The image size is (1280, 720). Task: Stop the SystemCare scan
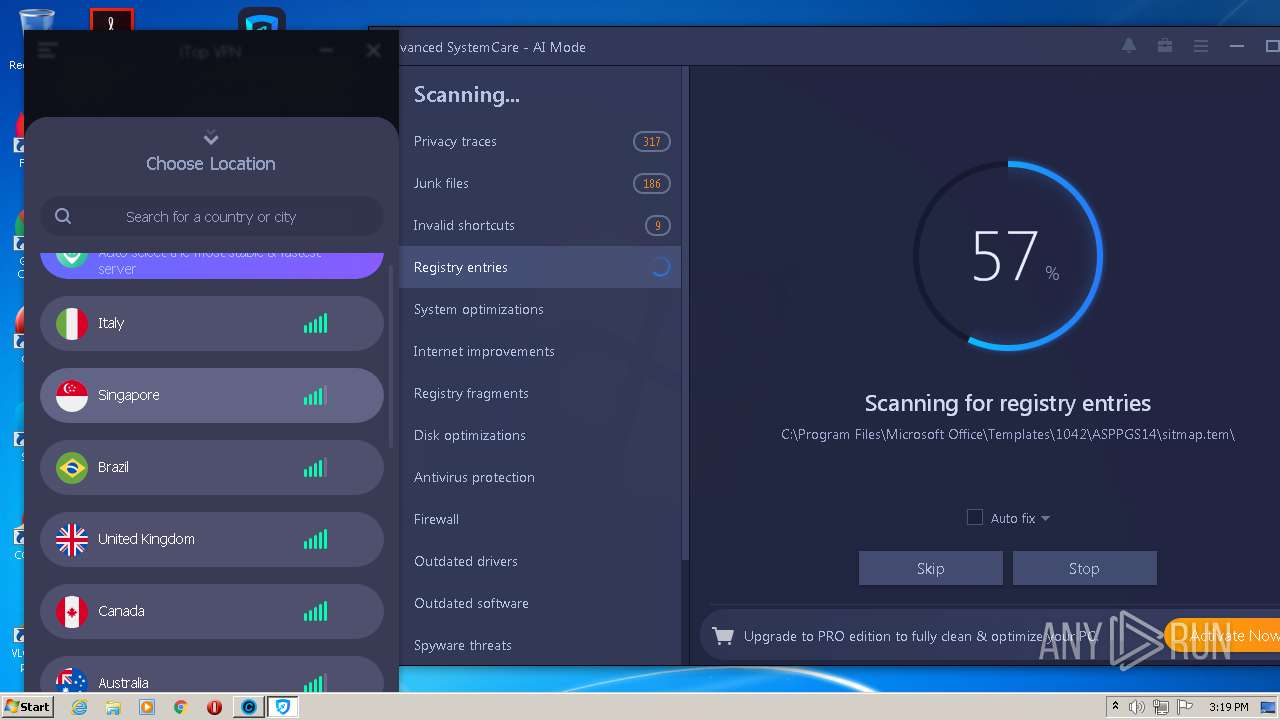coord(1084,568)
